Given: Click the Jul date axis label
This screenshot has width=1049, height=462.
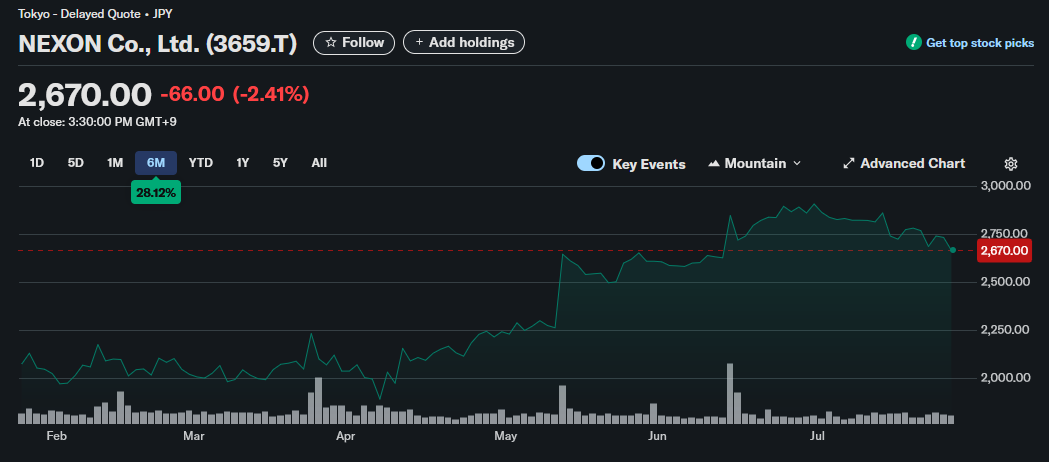Looking at the screenshot, I should 816,437.
